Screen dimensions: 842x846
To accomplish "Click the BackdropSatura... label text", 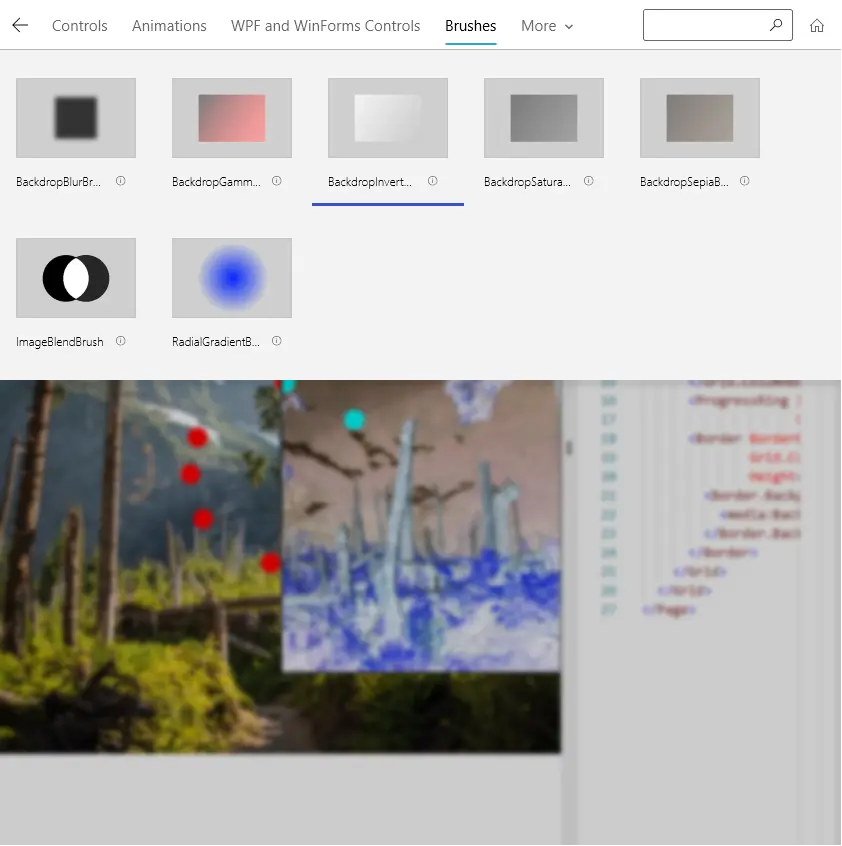I will coord(527,182).
